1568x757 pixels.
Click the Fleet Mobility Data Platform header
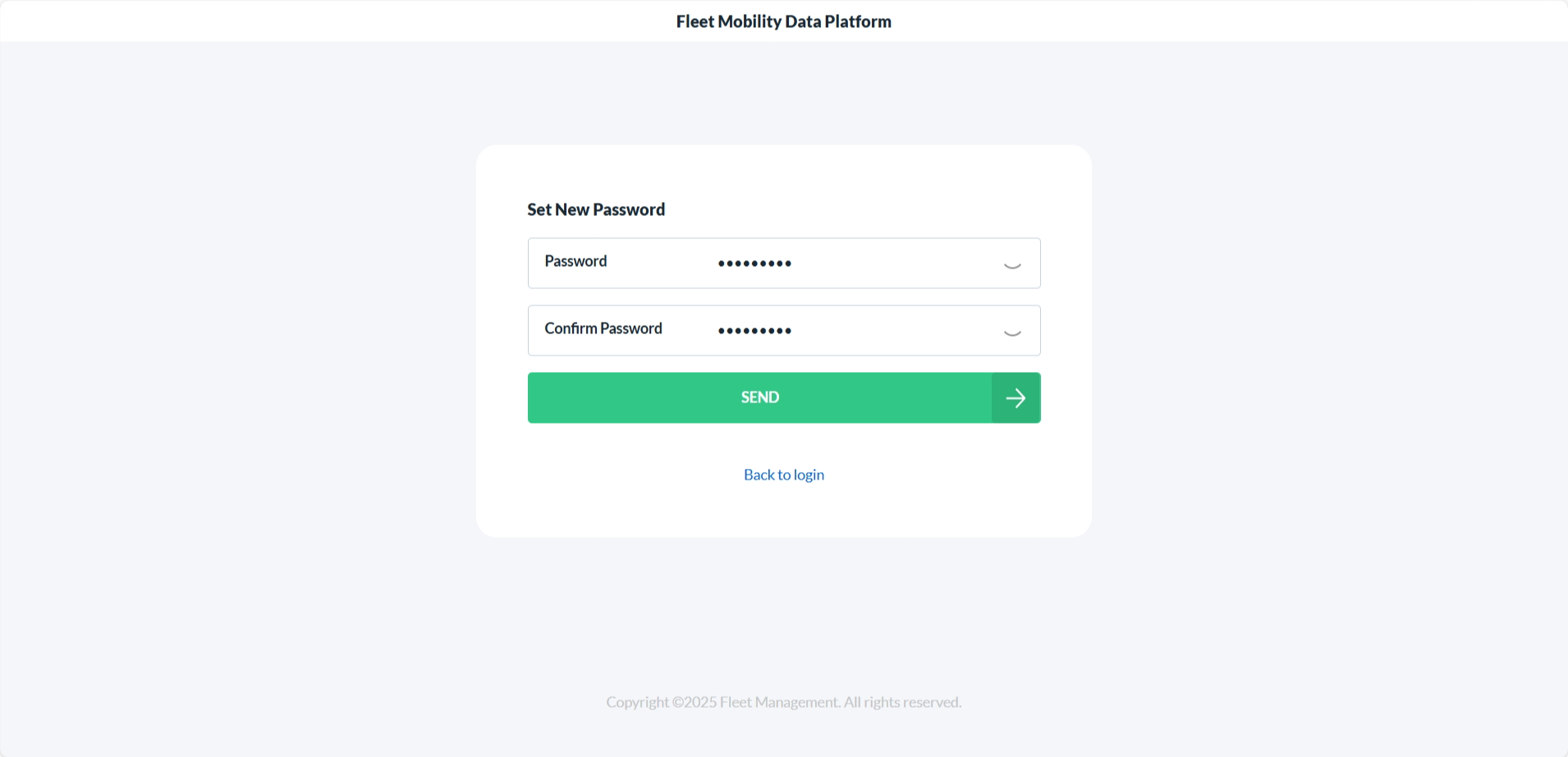point(783,21)
